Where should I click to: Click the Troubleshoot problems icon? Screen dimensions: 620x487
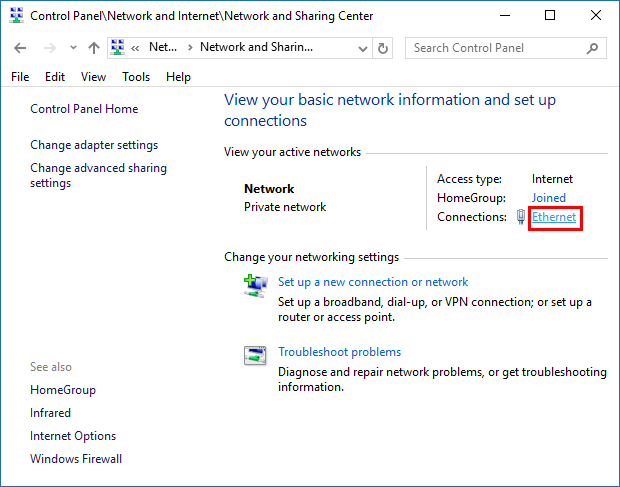[255, 355]
